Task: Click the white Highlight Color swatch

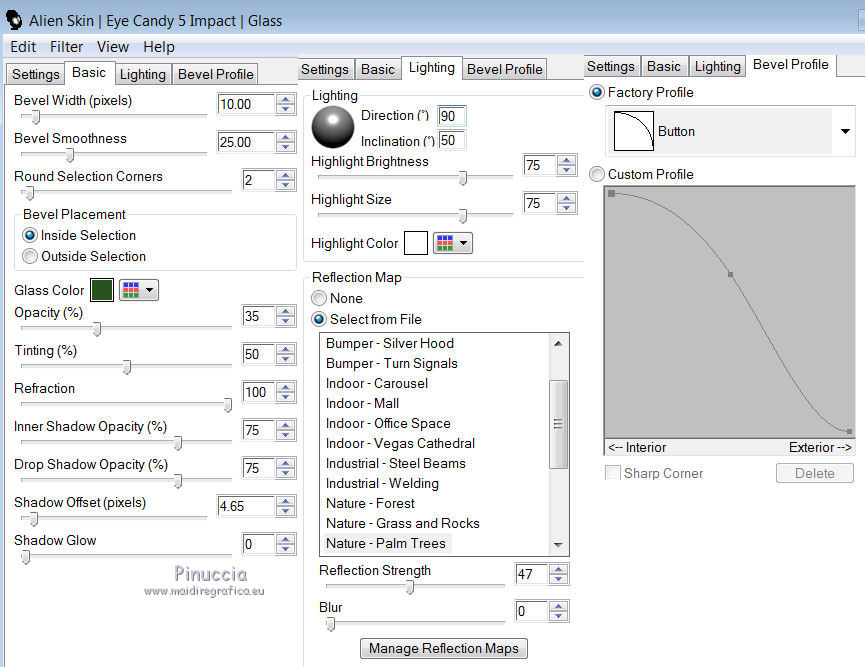Action: coord(416,243)
